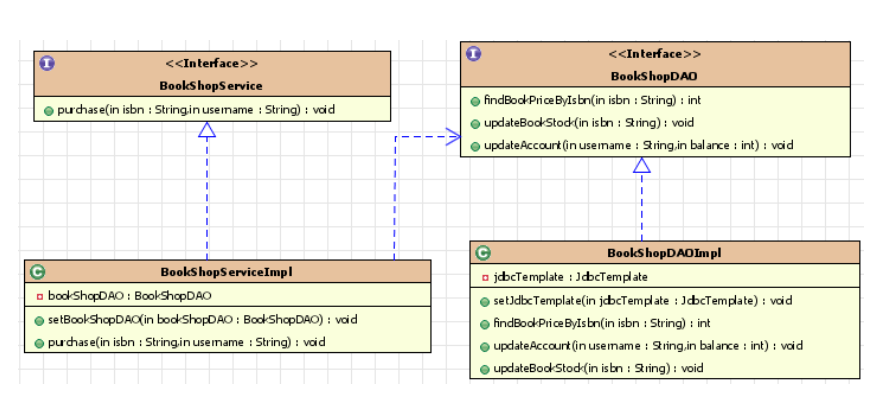The height and width of the screenshot is (396, 895).
Task: Click public icon beside findBookPriceByIsbn in BookShopDAO
Action: tap(475, 101)
